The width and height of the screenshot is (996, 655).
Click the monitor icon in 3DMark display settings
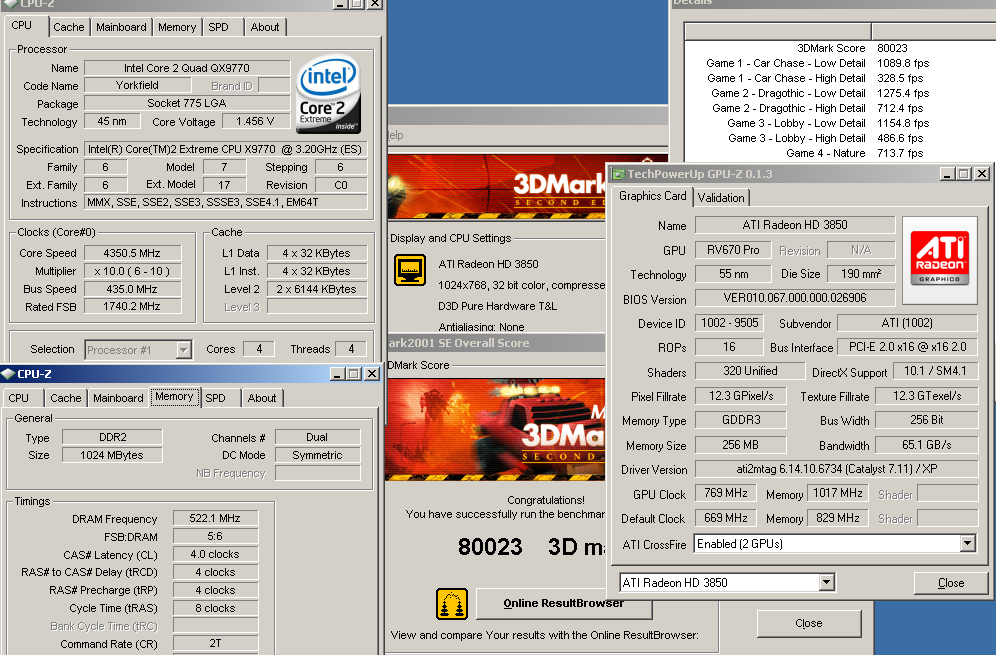[x=410, y=269]
